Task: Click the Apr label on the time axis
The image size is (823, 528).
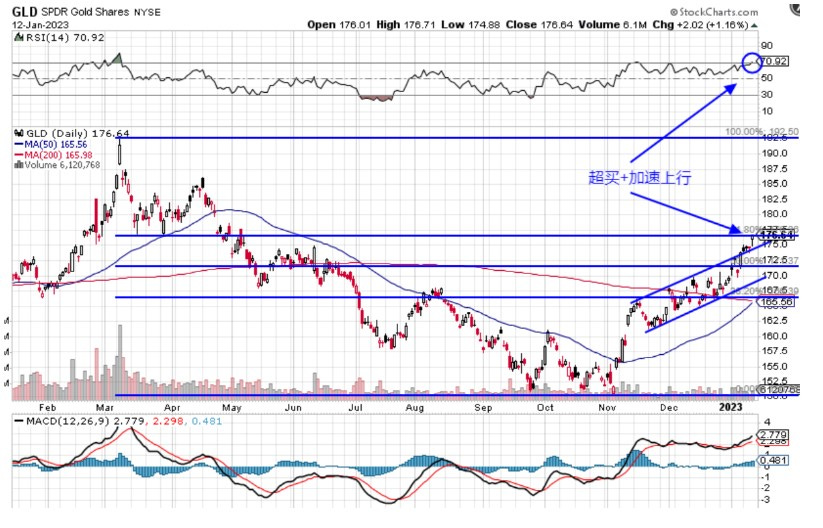Action: 172,408
